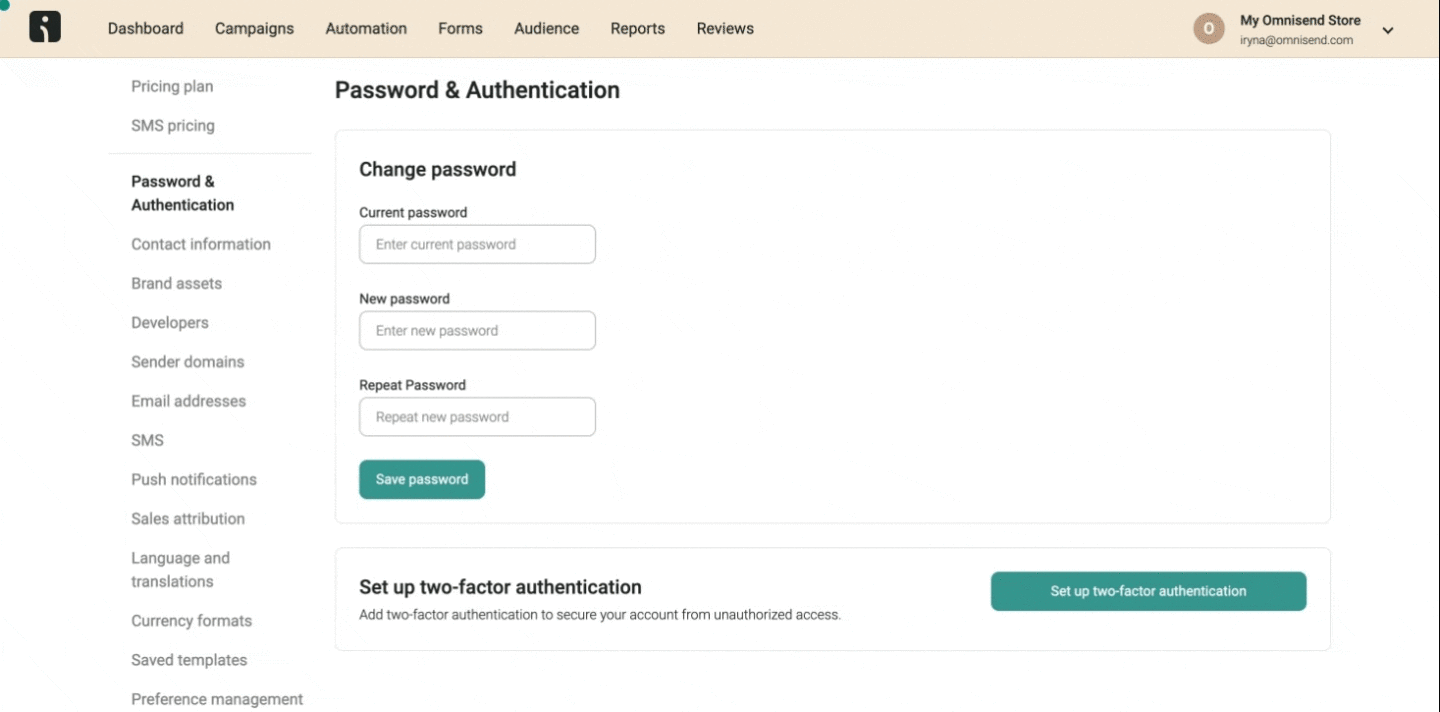View the Reports page
Image resolution: width=1440 pixels, height=712 pixels.
tap(637, 28)
